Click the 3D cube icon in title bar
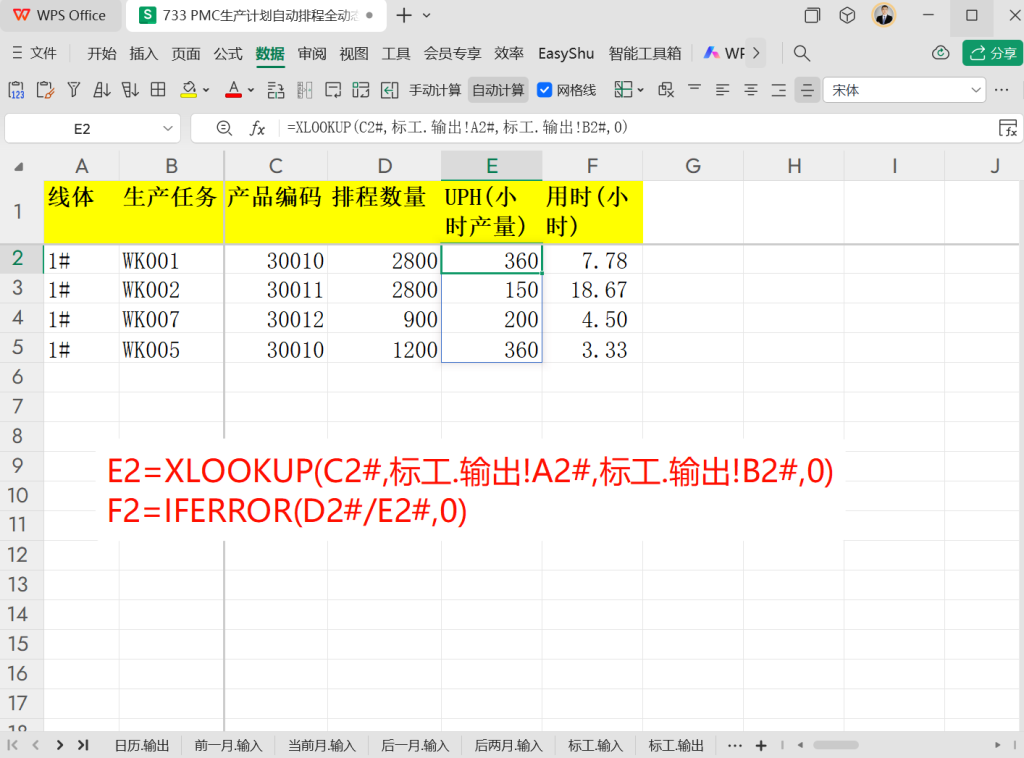 point(847,15)
